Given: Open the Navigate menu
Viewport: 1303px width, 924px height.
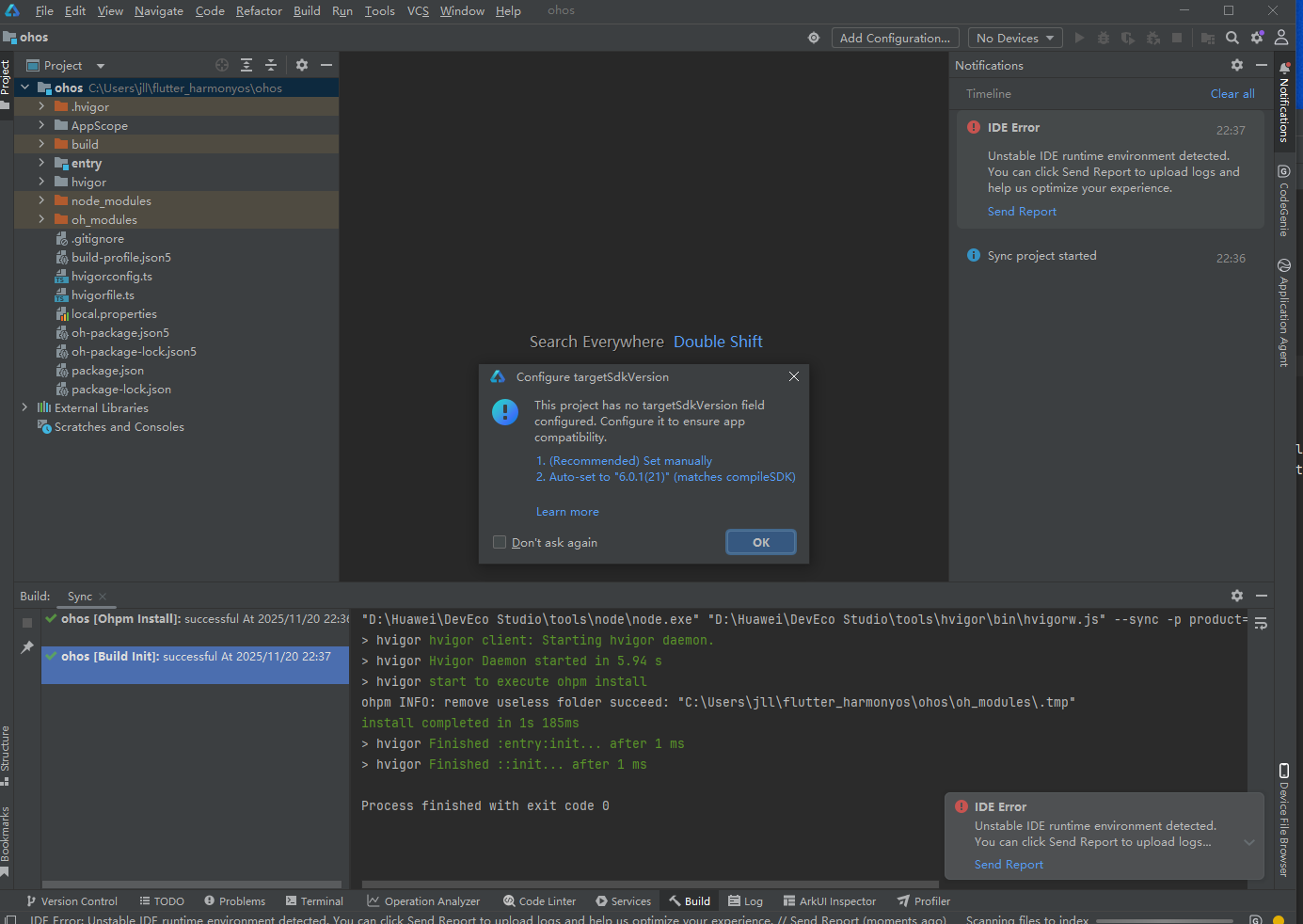Looking at the screenshot, I should tap(159, 11).
